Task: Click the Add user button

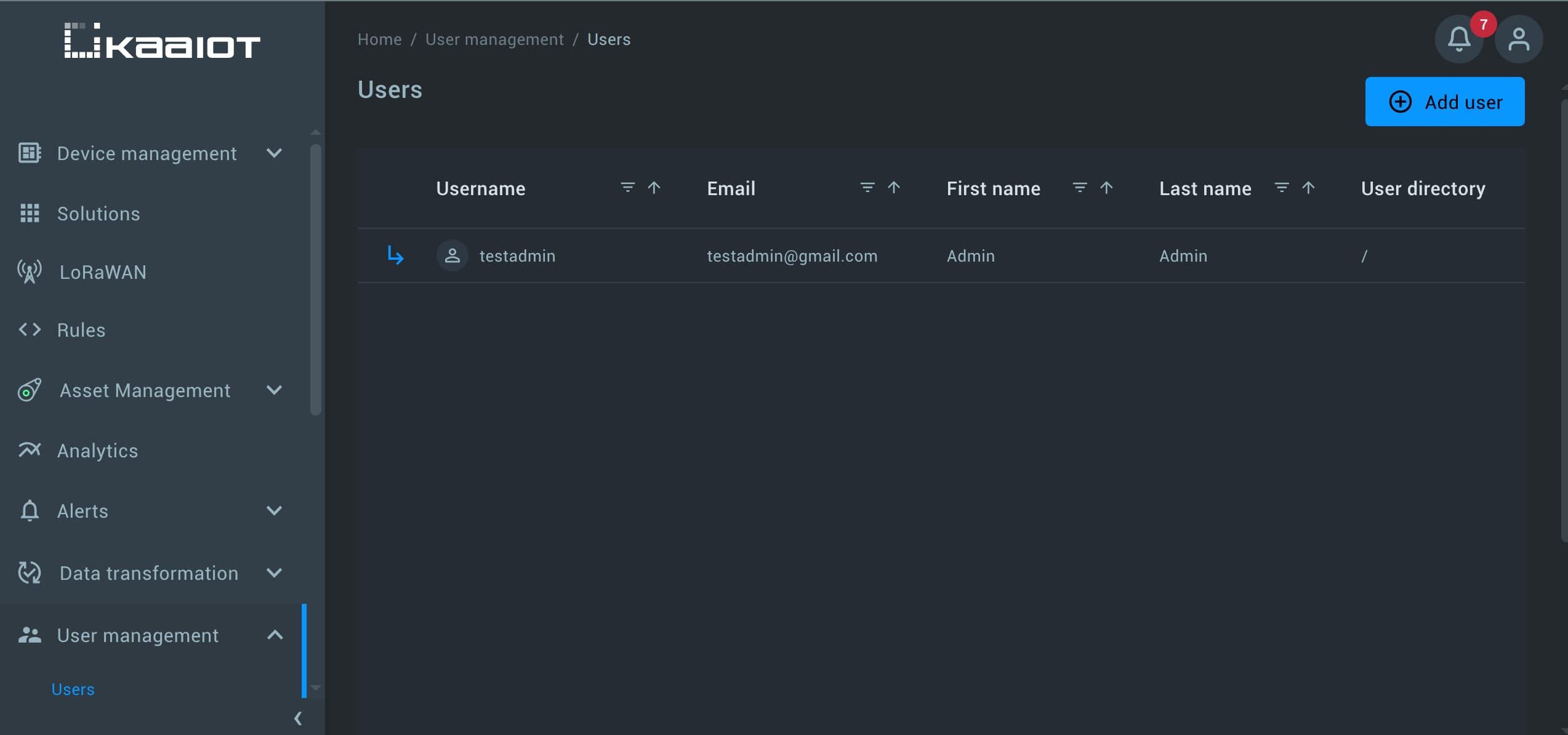Action: pyautogui.click(x=1444, y=102)
